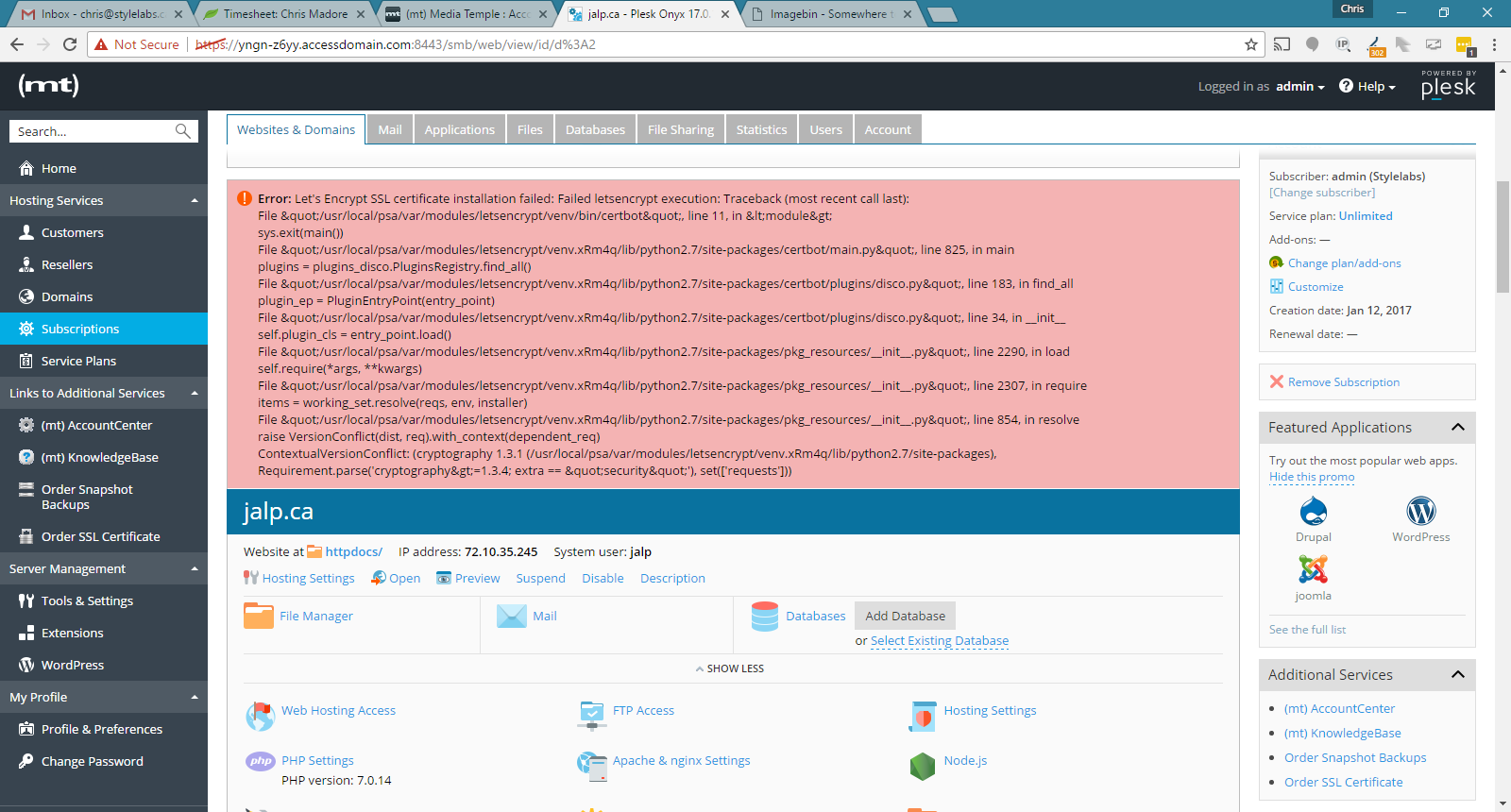Switch to the File Sharing tab
The width and height of the screenshot is (1511, 812).
(x=681, y=129)
